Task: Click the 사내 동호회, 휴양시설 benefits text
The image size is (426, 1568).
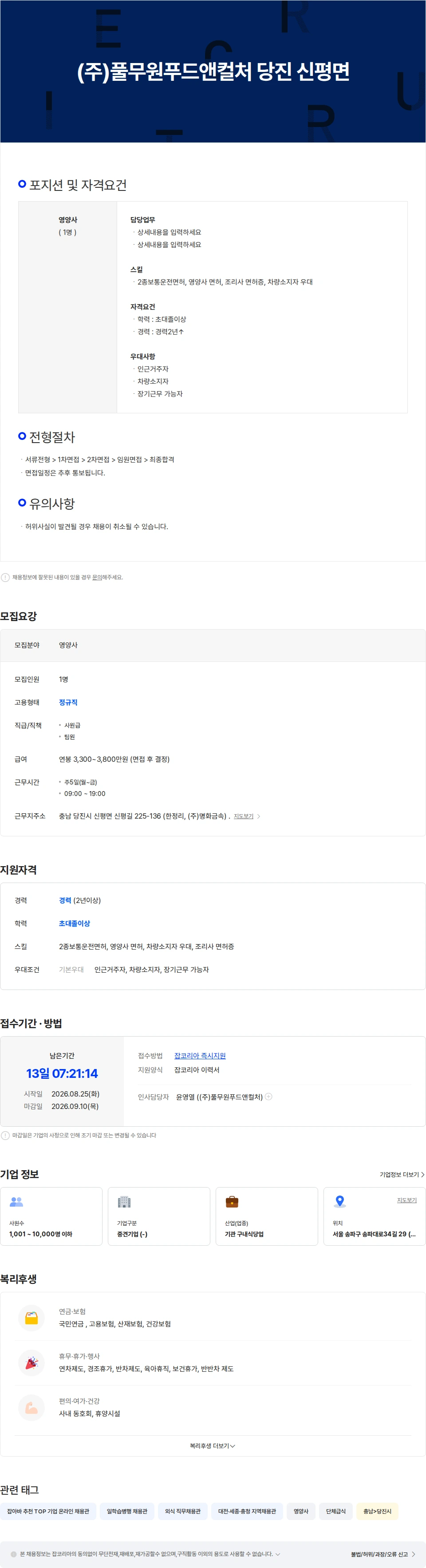Action: (90, 1414)
